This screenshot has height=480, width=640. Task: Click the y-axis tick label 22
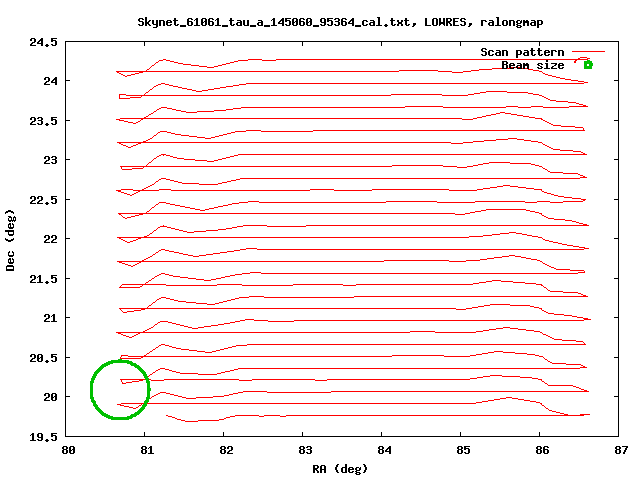pos(51,239)
